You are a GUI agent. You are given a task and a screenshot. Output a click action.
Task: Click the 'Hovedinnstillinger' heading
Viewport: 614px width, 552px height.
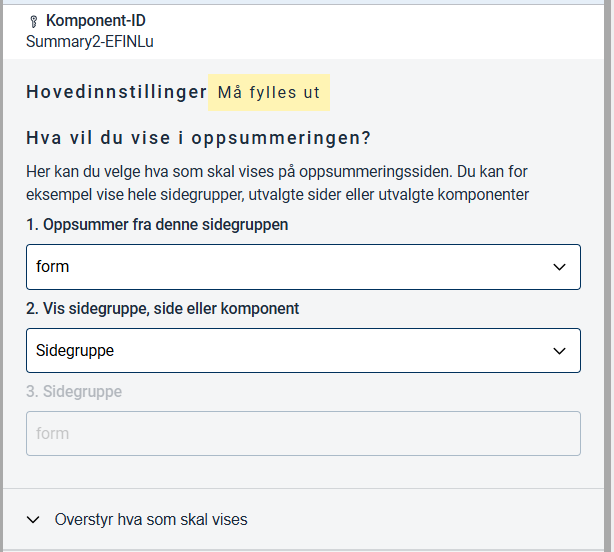pos(116,93)
